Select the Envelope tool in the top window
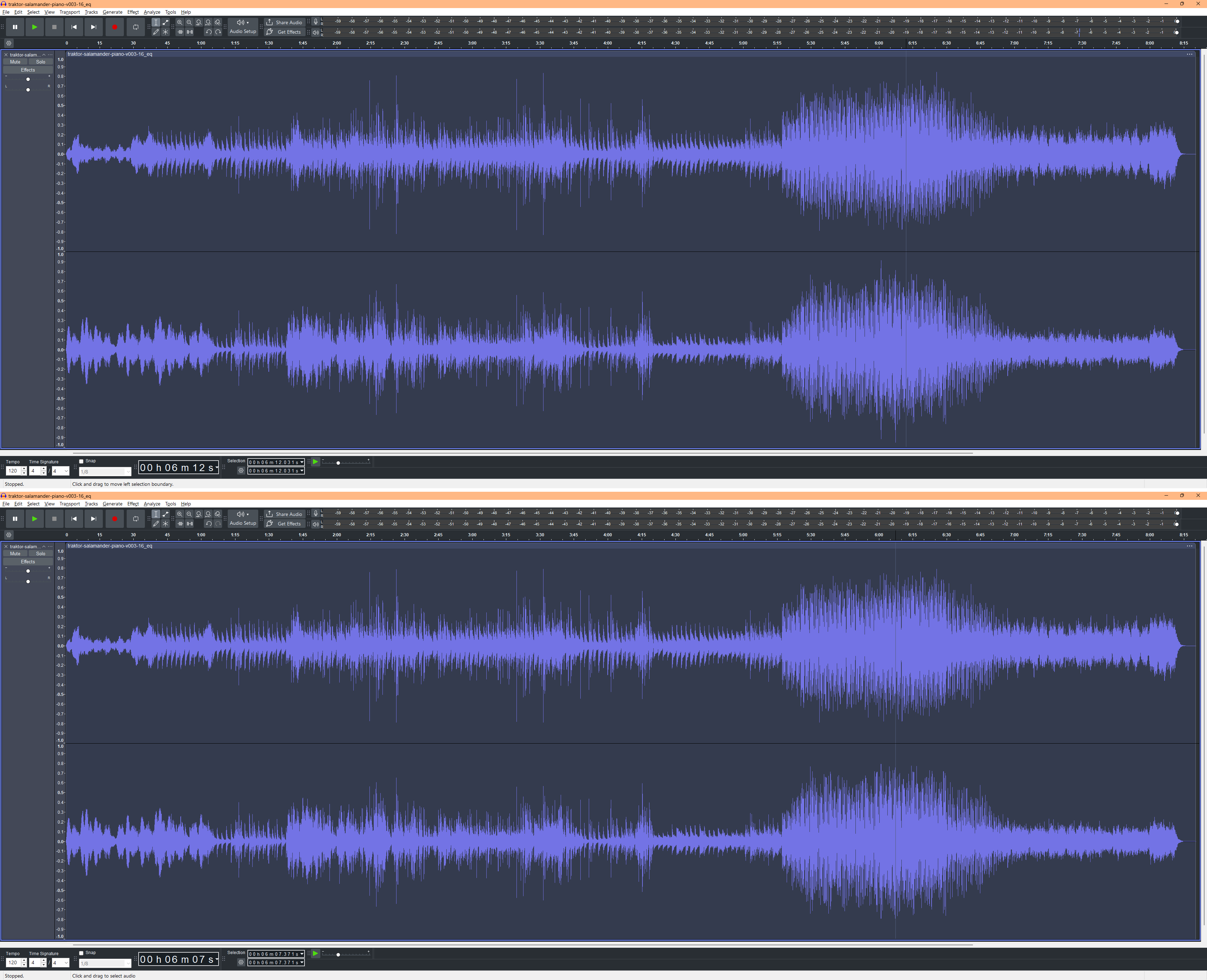1207x980 pixels. point(166,22)
